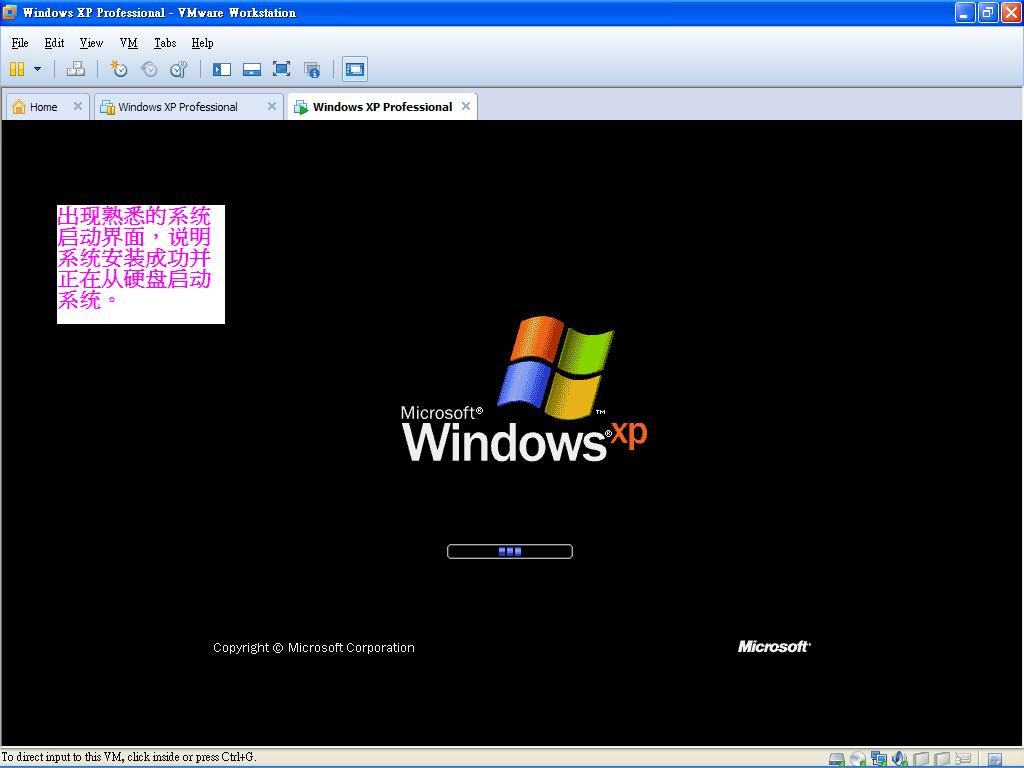Click the first greyed-out device status icon

[921, 759]
